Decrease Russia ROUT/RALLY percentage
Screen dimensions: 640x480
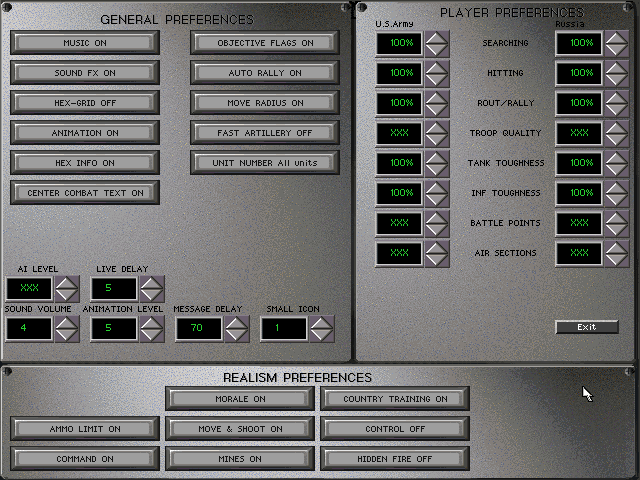[616, 109]
